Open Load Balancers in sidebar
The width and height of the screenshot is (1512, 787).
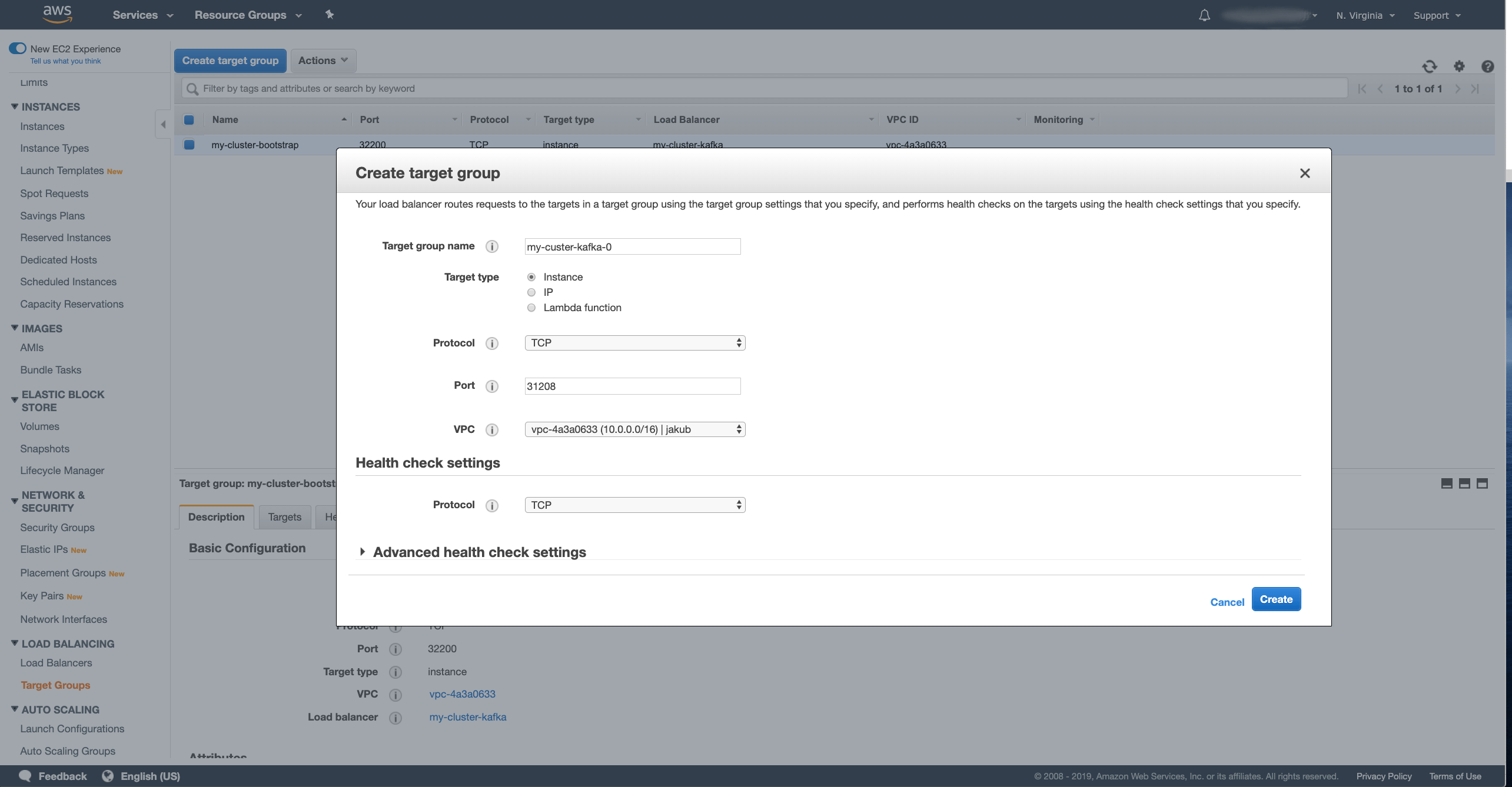56,663
